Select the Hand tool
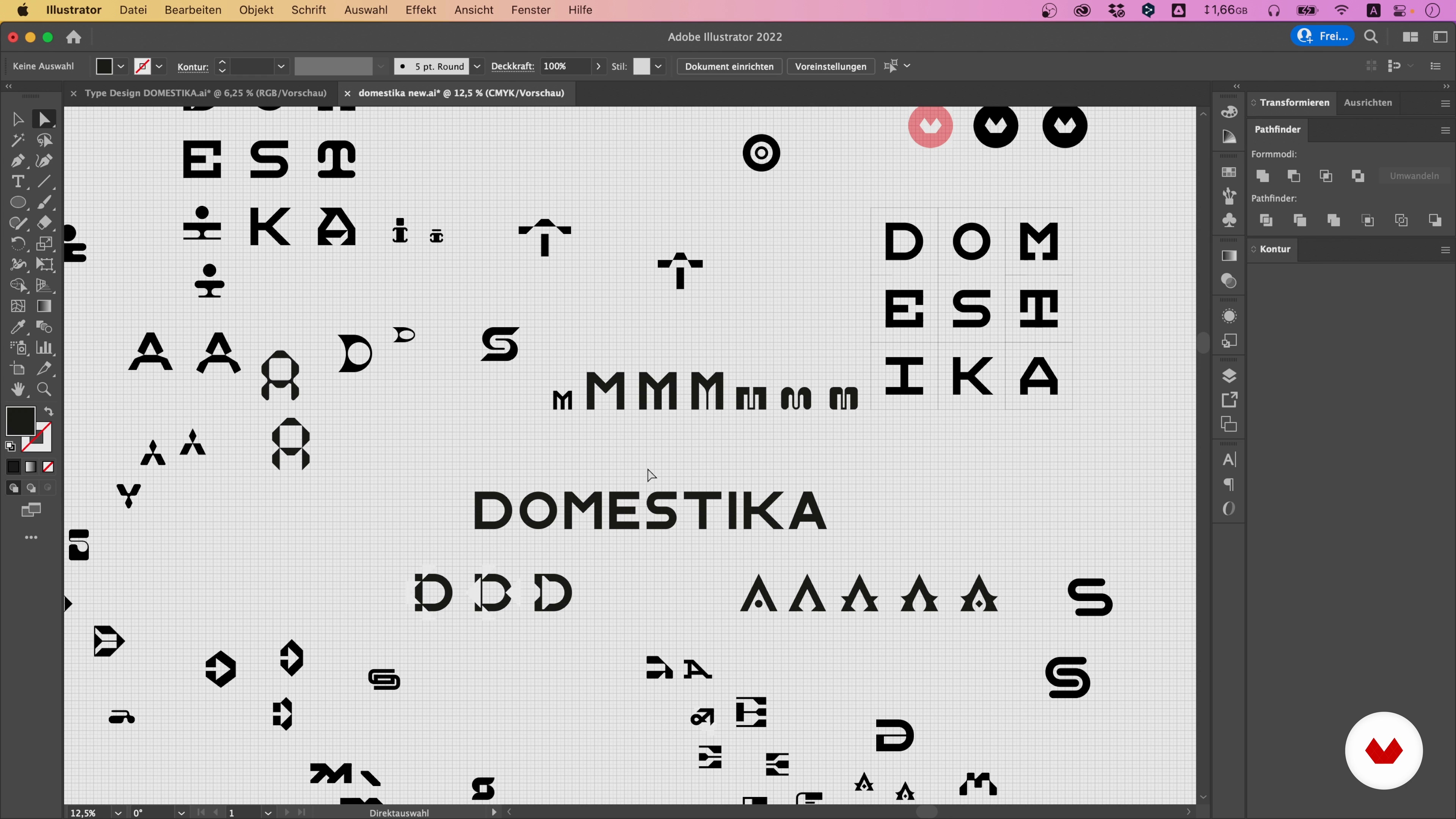The image size is (1456, 819). point(17,389)
